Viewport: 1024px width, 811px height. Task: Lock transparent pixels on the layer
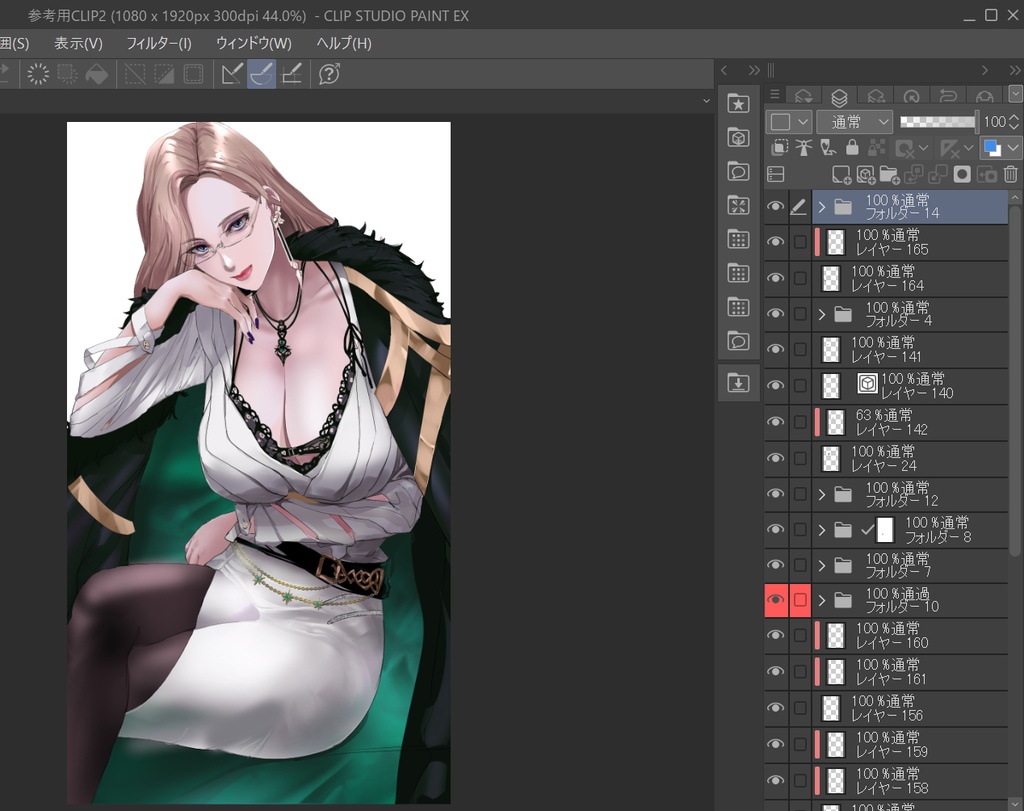(873, 147)
